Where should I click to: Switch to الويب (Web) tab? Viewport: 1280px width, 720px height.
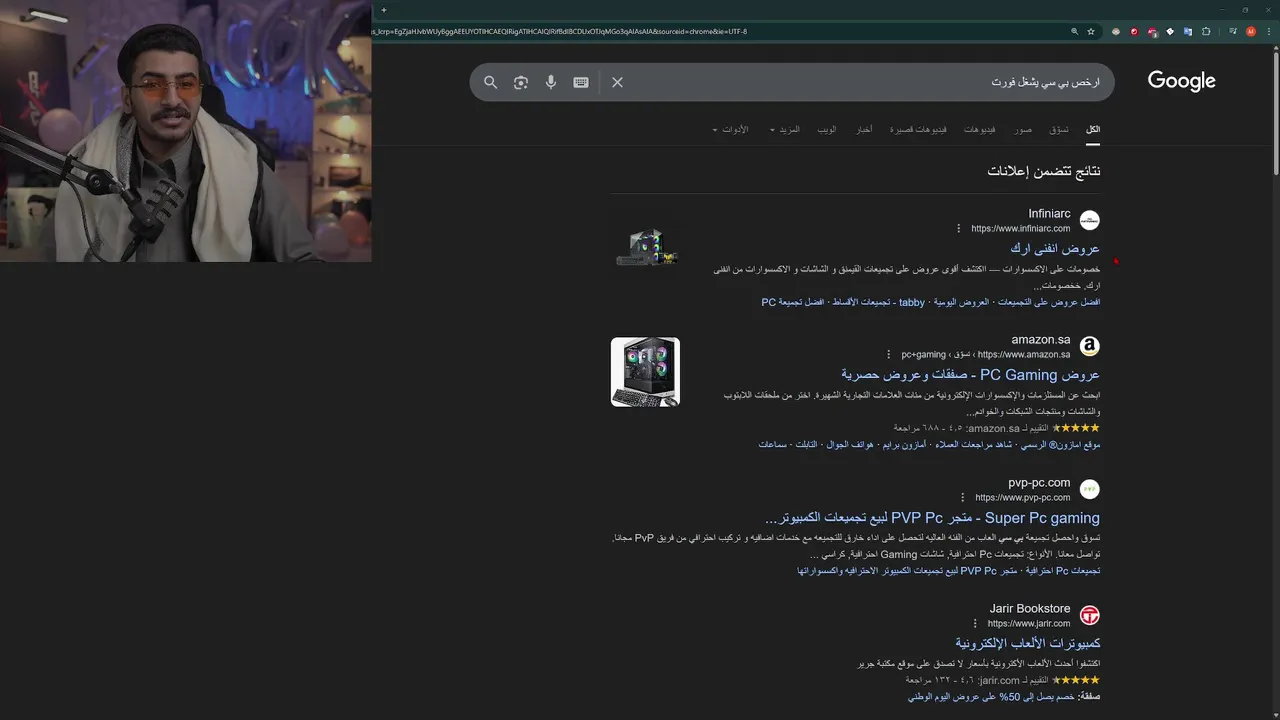[827, 130]
